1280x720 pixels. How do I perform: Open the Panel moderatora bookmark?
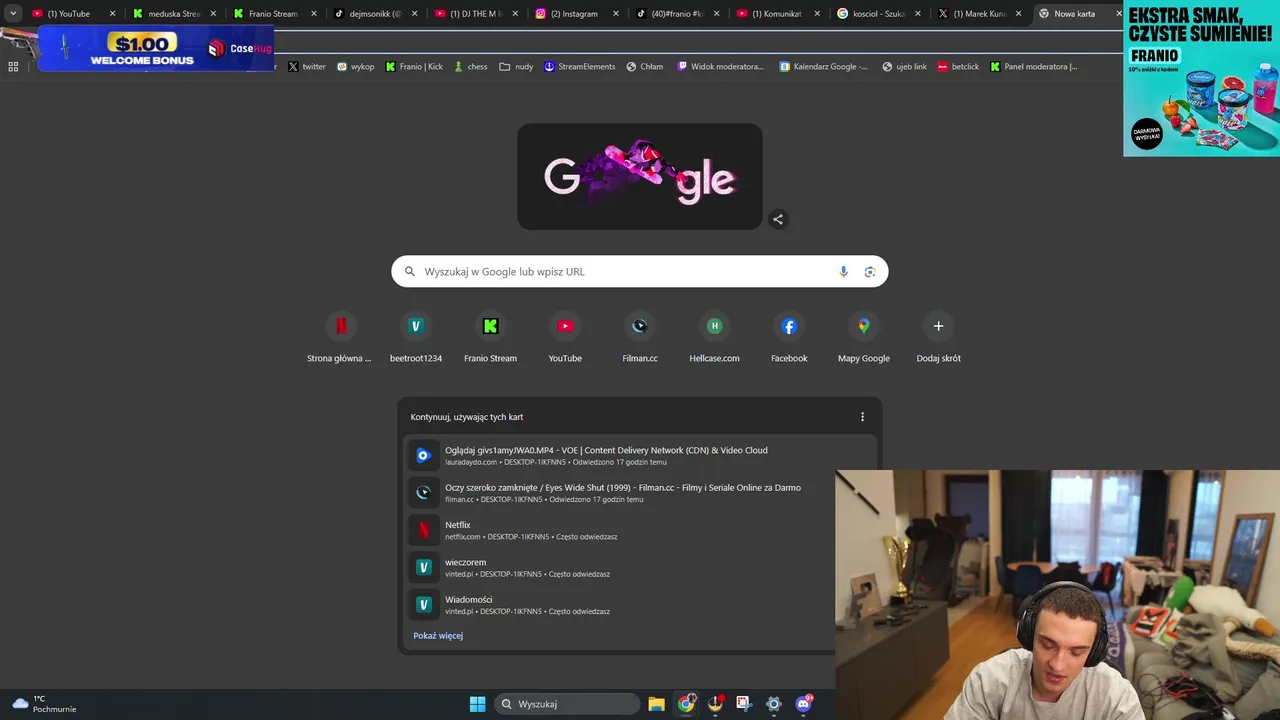(x=1034, y=67)
